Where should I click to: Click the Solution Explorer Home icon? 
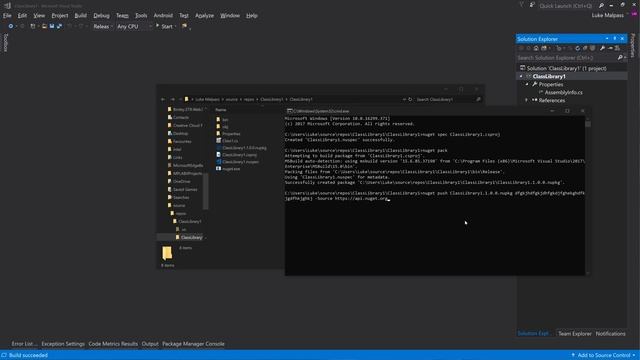(536, 48)
